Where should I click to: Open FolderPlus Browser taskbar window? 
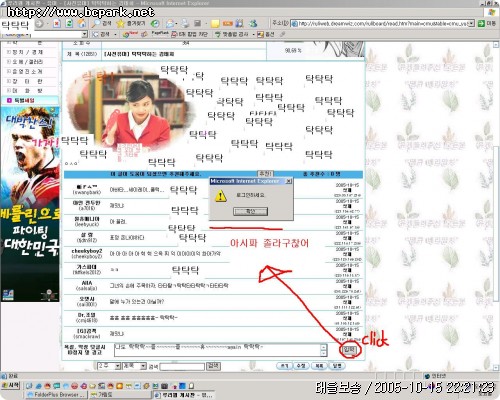click(56, 395)
